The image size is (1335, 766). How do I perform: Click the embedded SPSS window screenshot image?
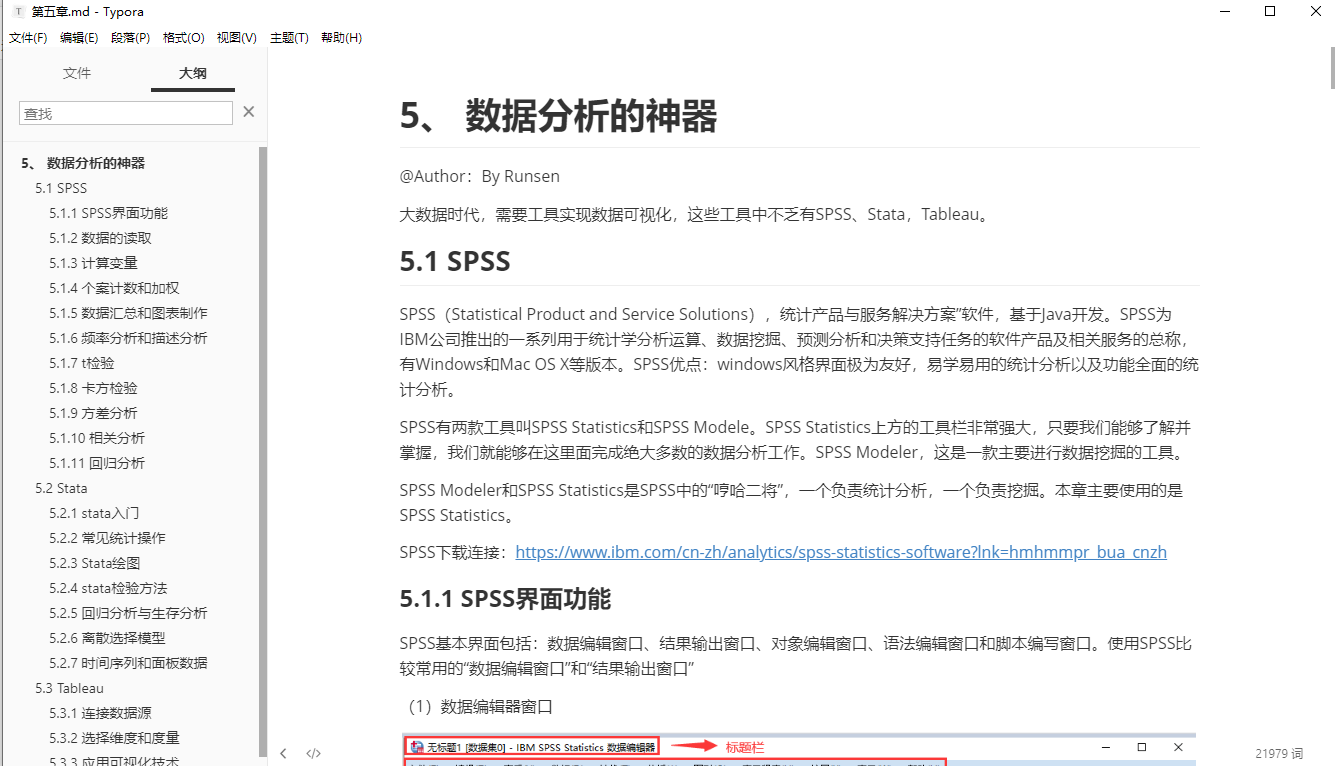(x=799, y=750)
